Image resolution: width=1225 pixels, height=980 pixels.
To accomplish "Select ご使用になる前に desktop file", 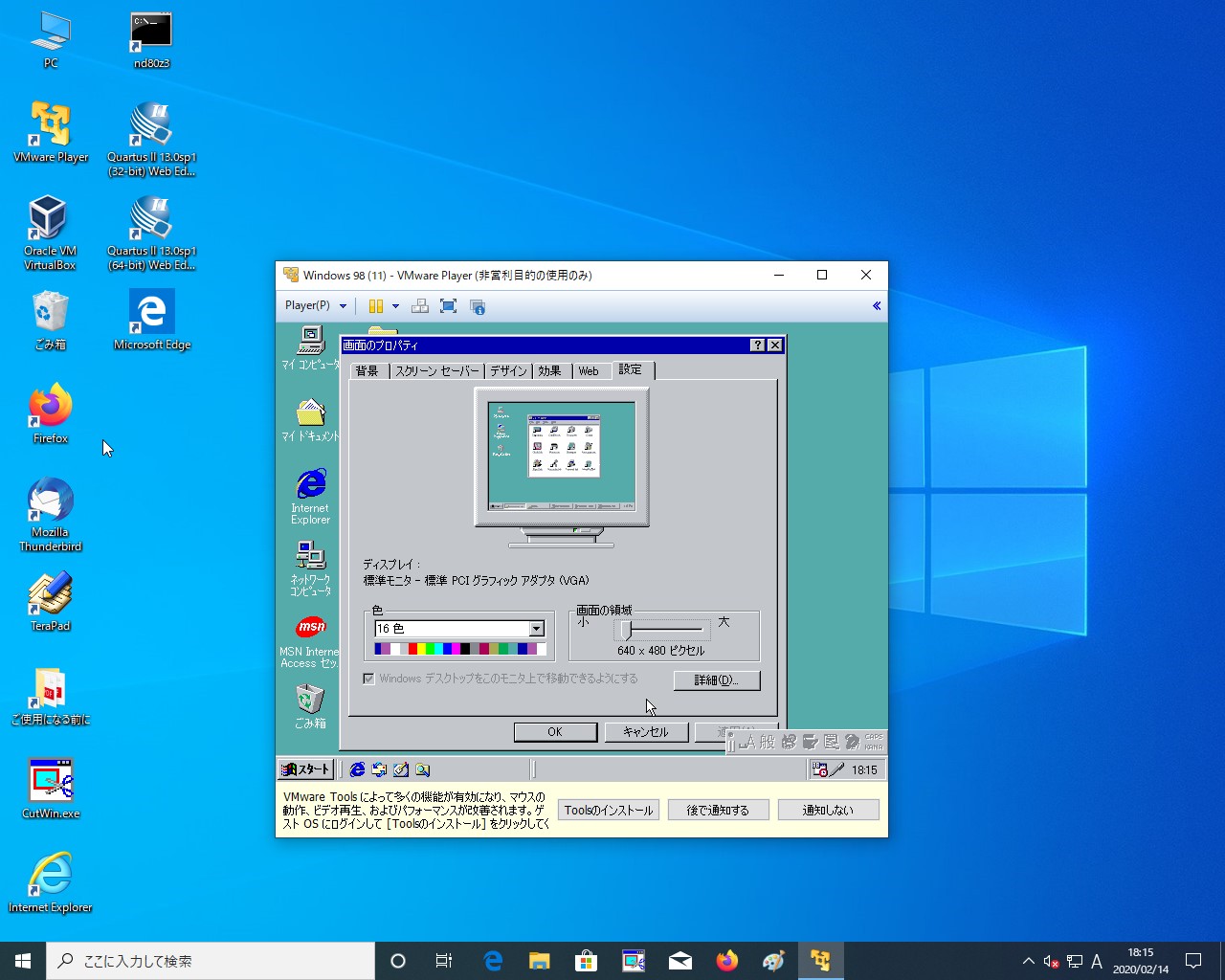I will 50,696.
